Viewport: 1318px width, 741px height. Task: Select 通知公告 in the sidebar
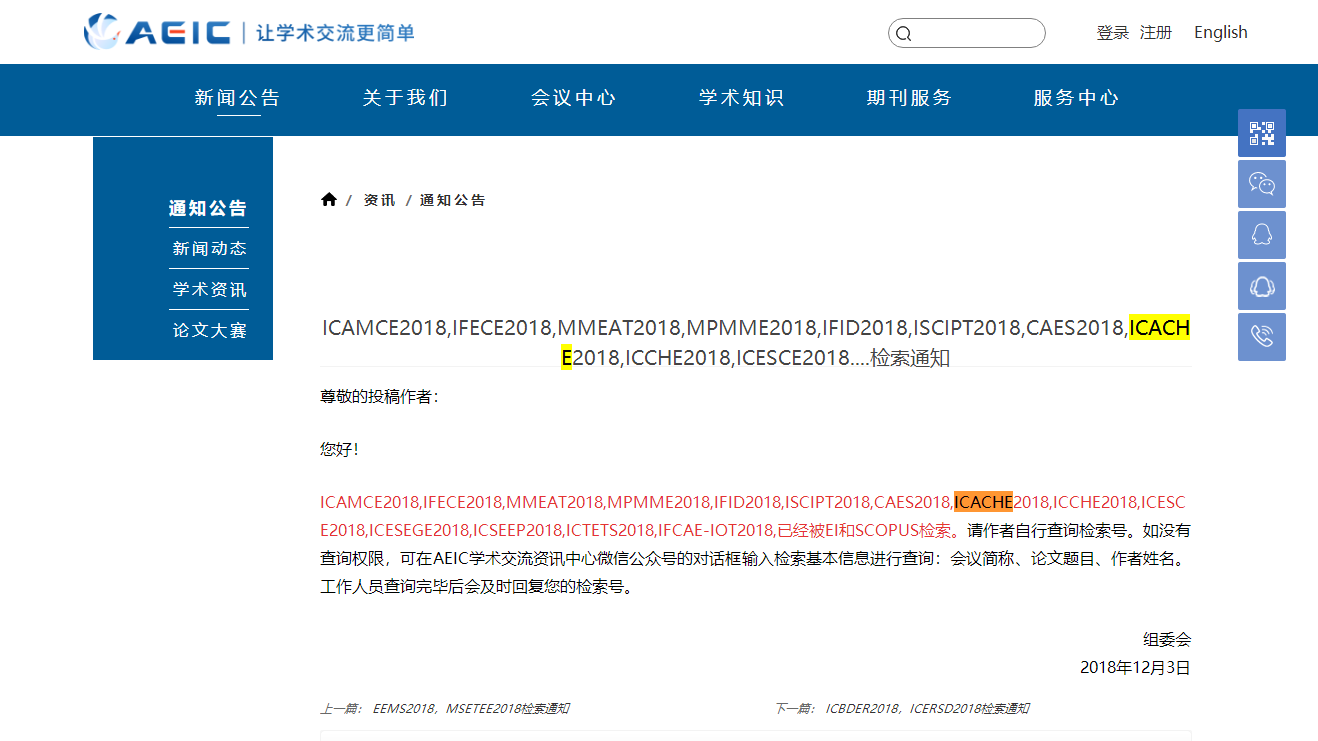[208, 208]
